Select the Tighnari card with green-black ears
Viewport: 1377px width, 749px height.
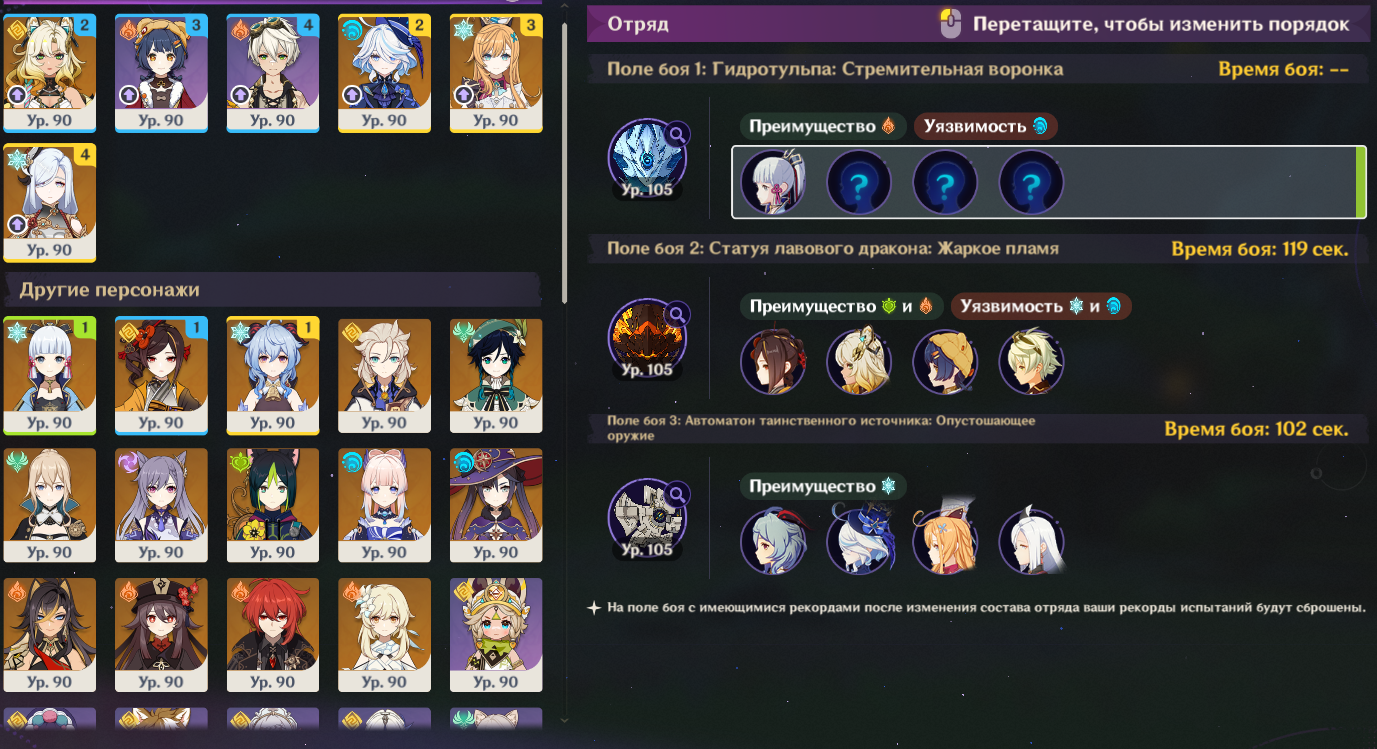click(273, 506)
